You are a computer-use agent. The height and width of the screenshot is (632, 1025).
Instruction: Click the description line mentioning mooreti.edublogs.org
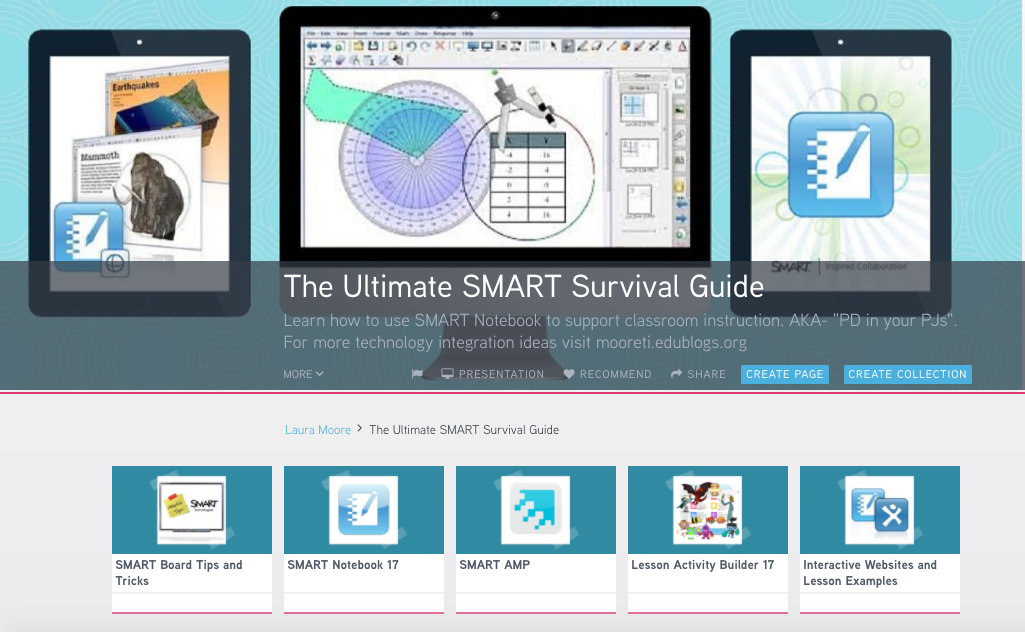pyautogui.click(x=515, y=342)
